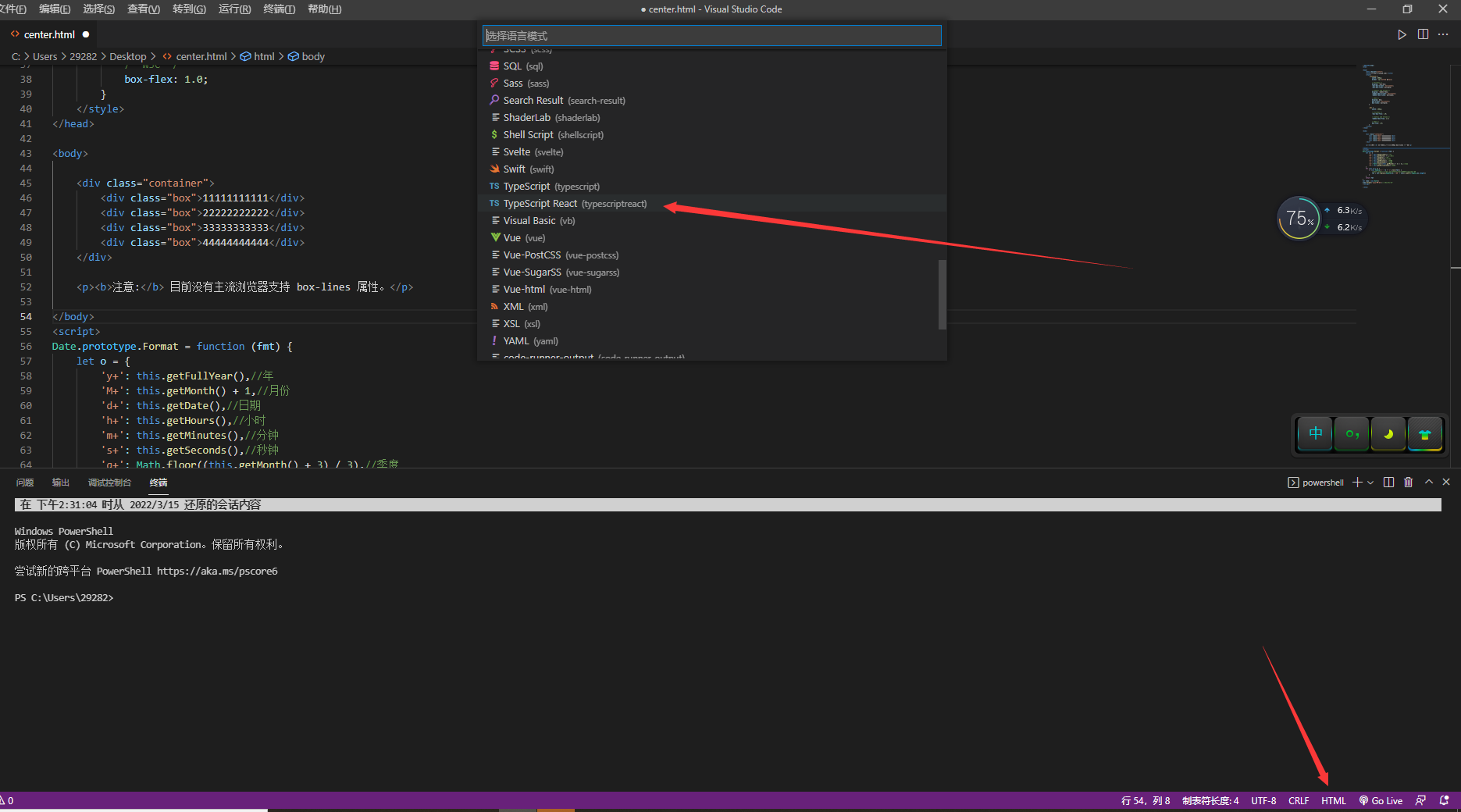Open the terminal launch profile dropdown arrow
The height and width of the screenshot is (812, 1461).
point(1370,483)
